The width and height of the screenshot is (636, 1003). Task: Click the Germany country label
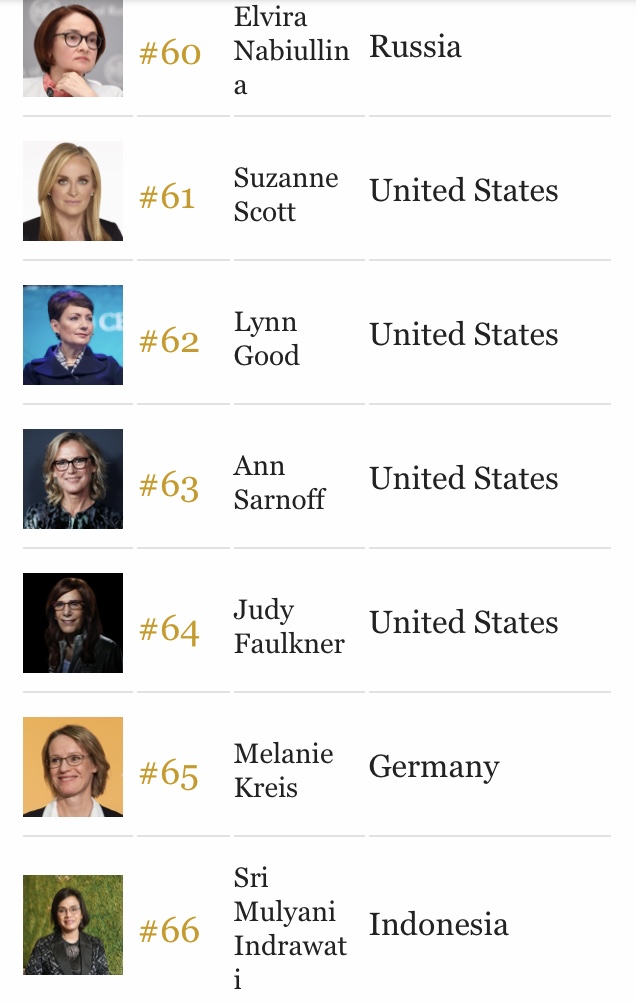434,767
